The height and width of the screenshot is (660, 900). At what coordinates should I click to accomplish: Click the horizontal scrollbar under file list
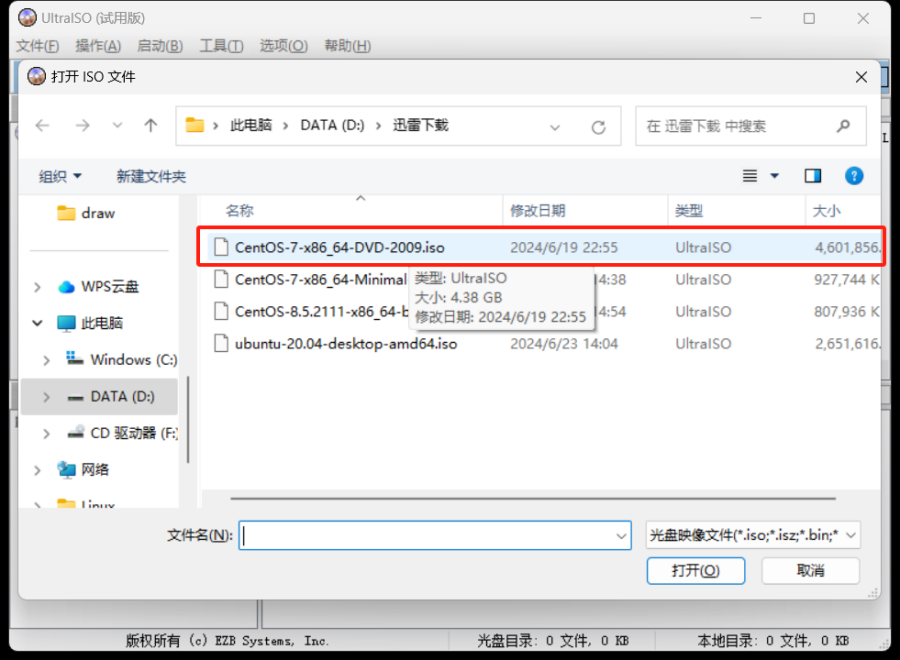click(533, 499)
